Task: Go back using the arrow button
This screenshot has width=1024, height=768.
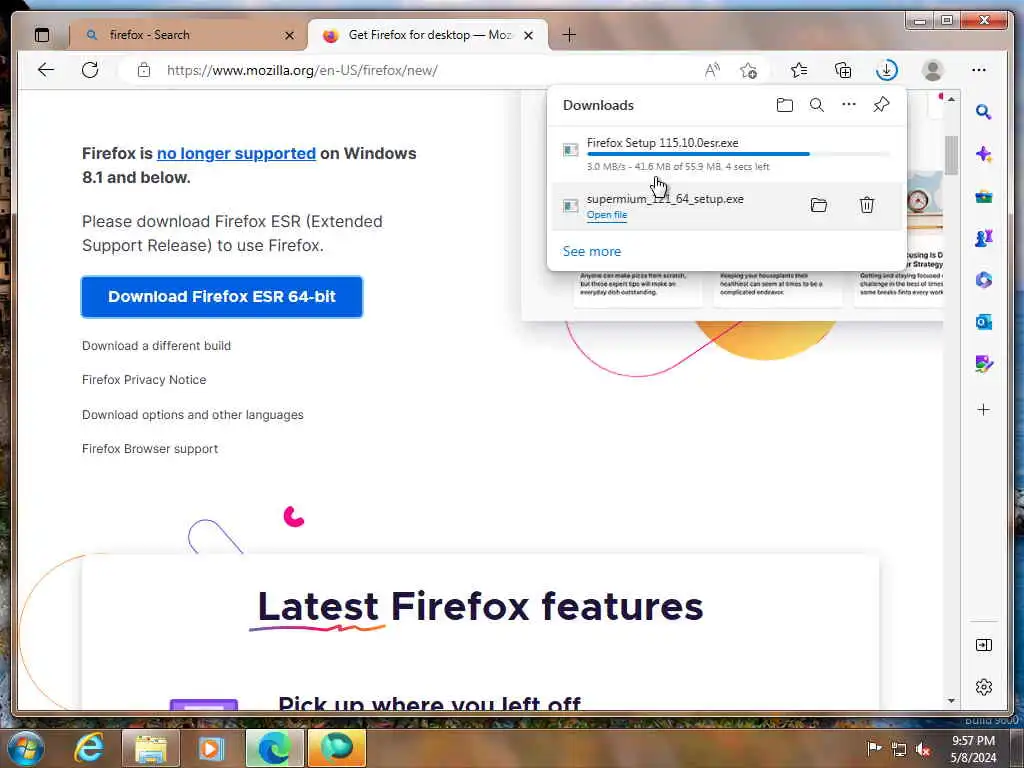Action: (46, 70)
